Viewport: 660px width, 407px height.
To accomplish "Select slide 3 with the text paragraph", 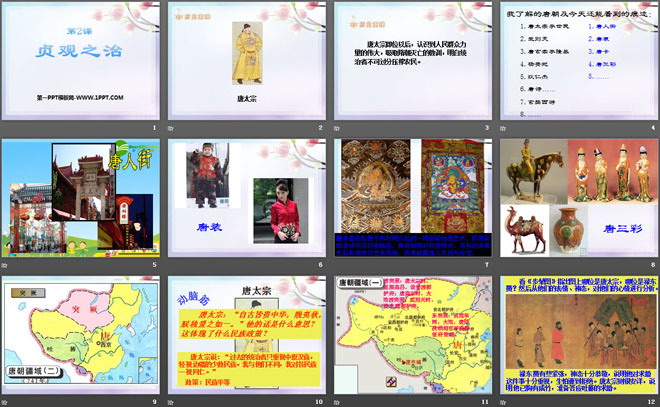I will (x=413, y=61).
